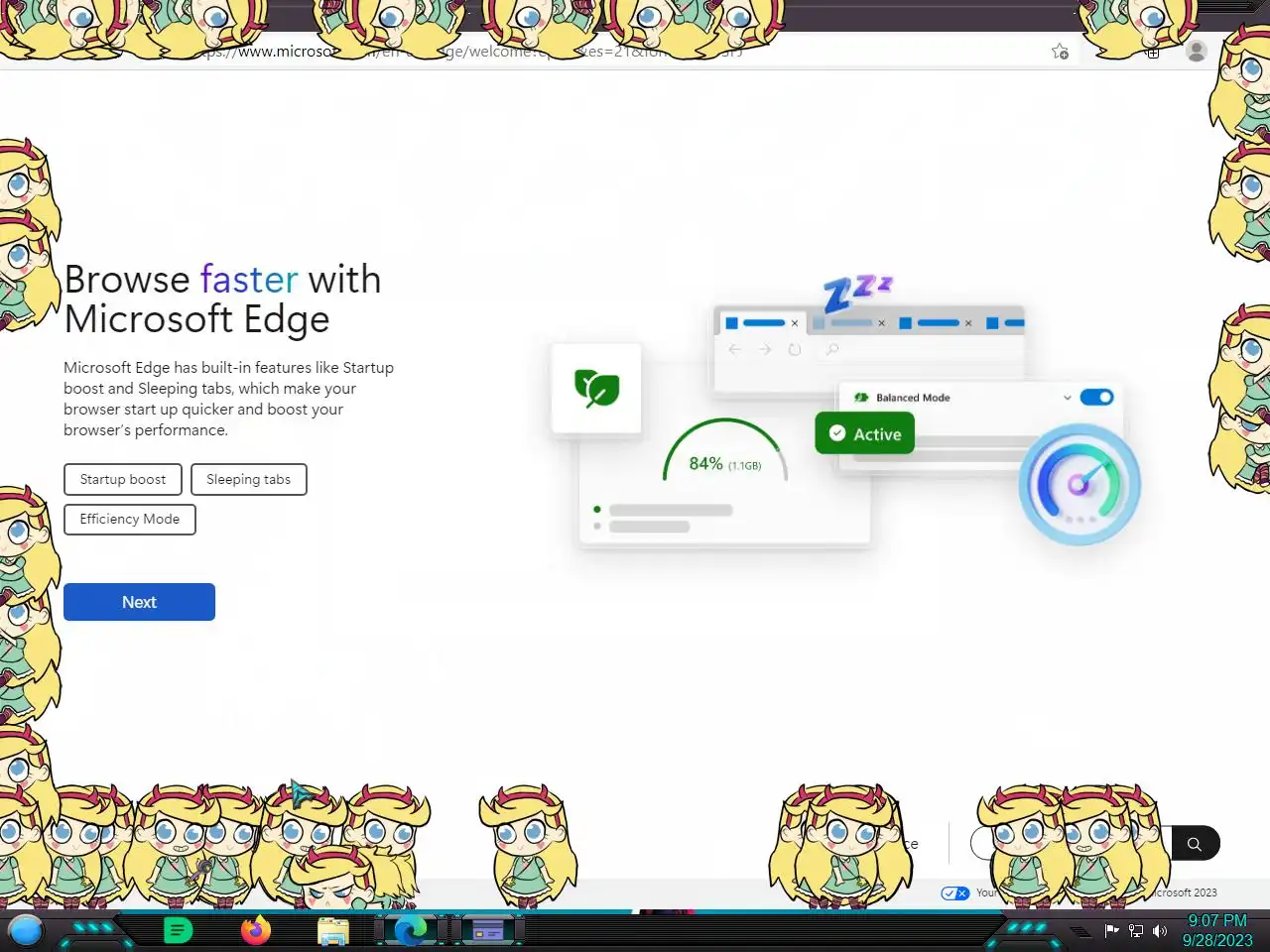Click the black search magnifier button
This screenshot has width=1270, height=952.
pyautogui.click(x=1195, y=844)
